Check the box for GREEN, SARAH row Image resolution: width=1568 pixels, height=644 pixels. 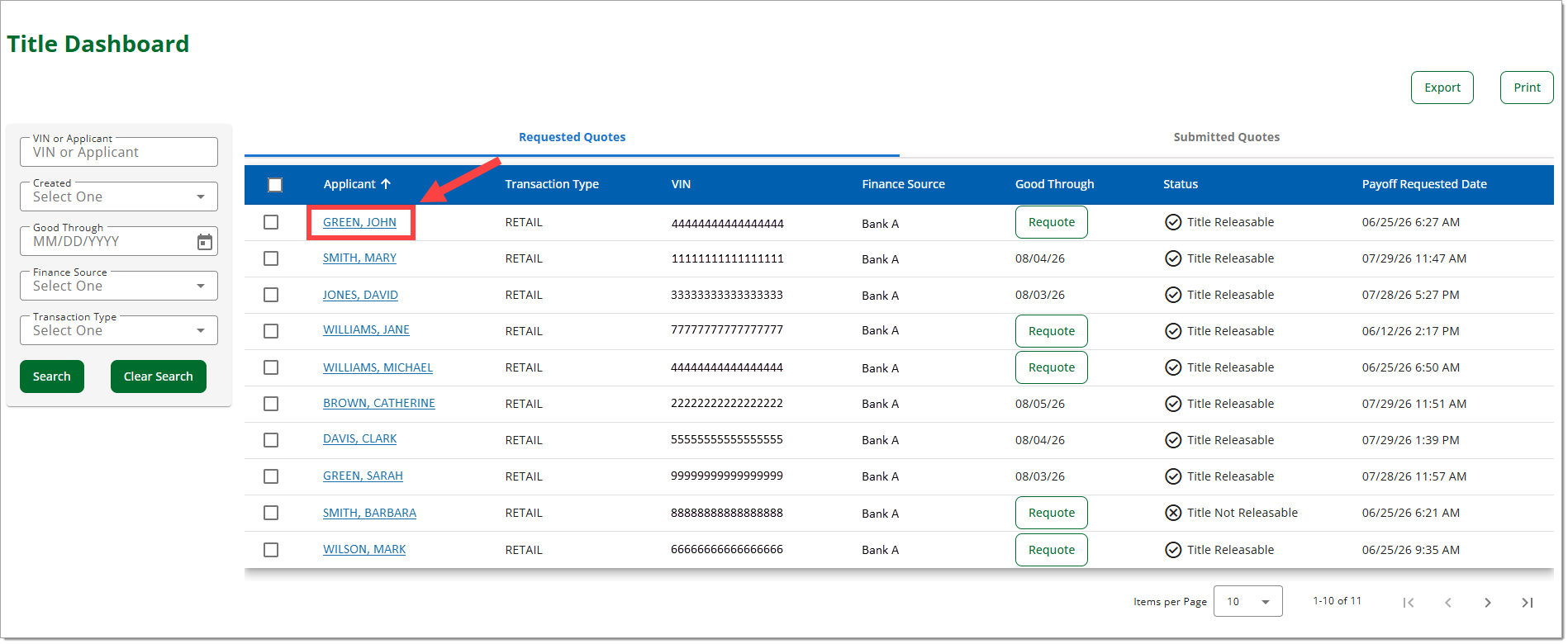[271, 476]
